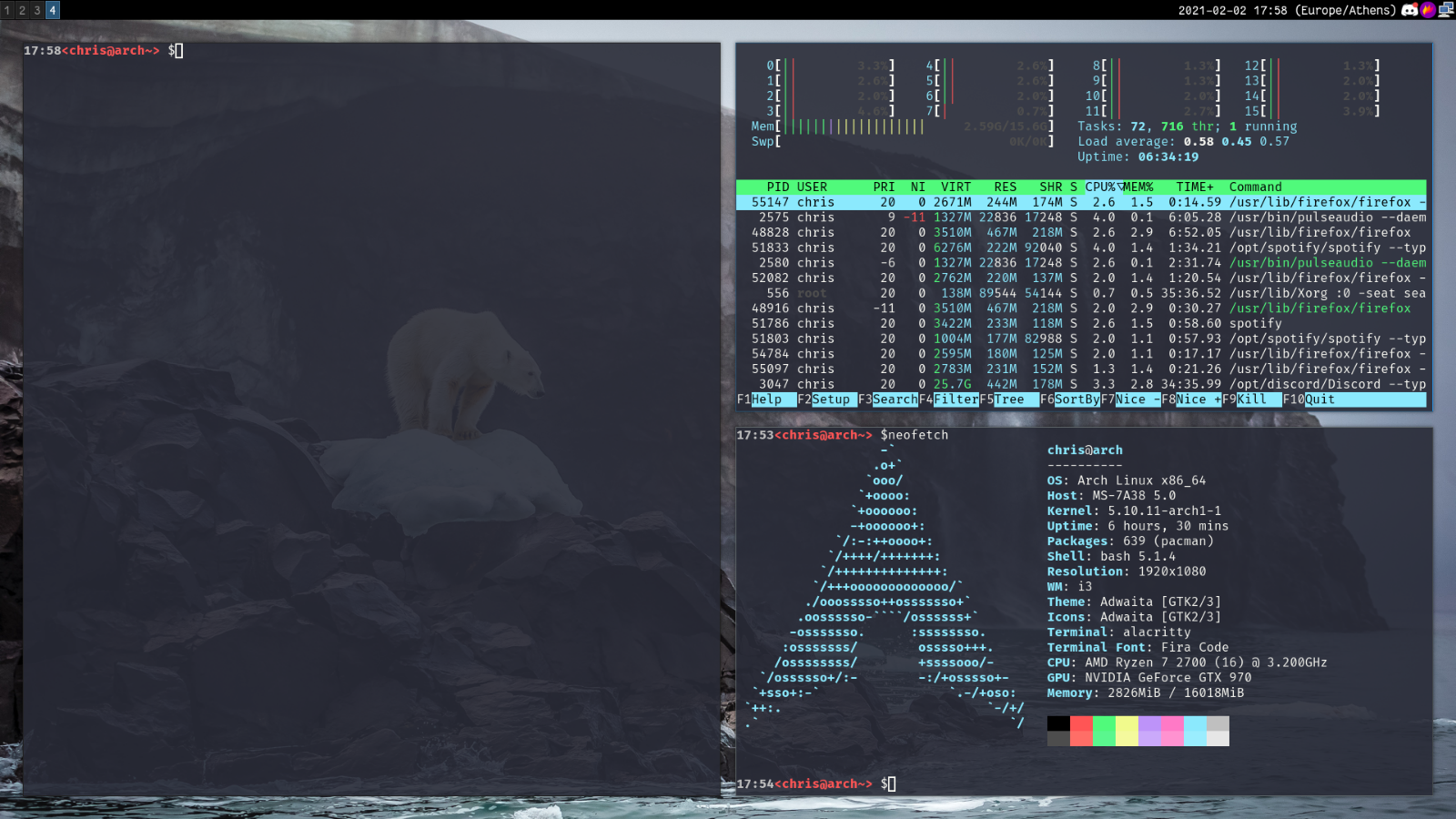Click the green neofetch palette block
The width and height of the screenshot is (1456, 819).
coord(1104,731)
